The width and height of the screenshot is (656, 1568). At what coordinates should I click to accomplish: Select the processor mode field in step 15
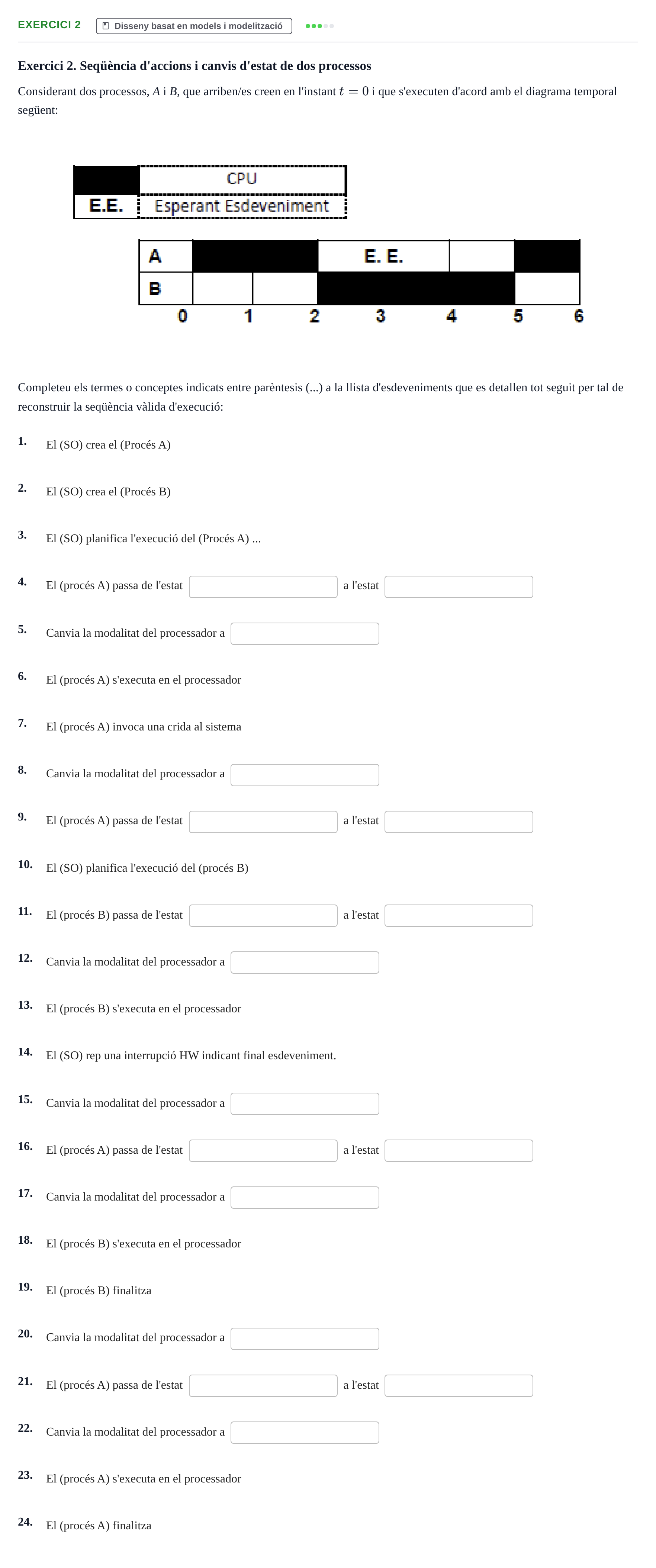click(305, 1103)
